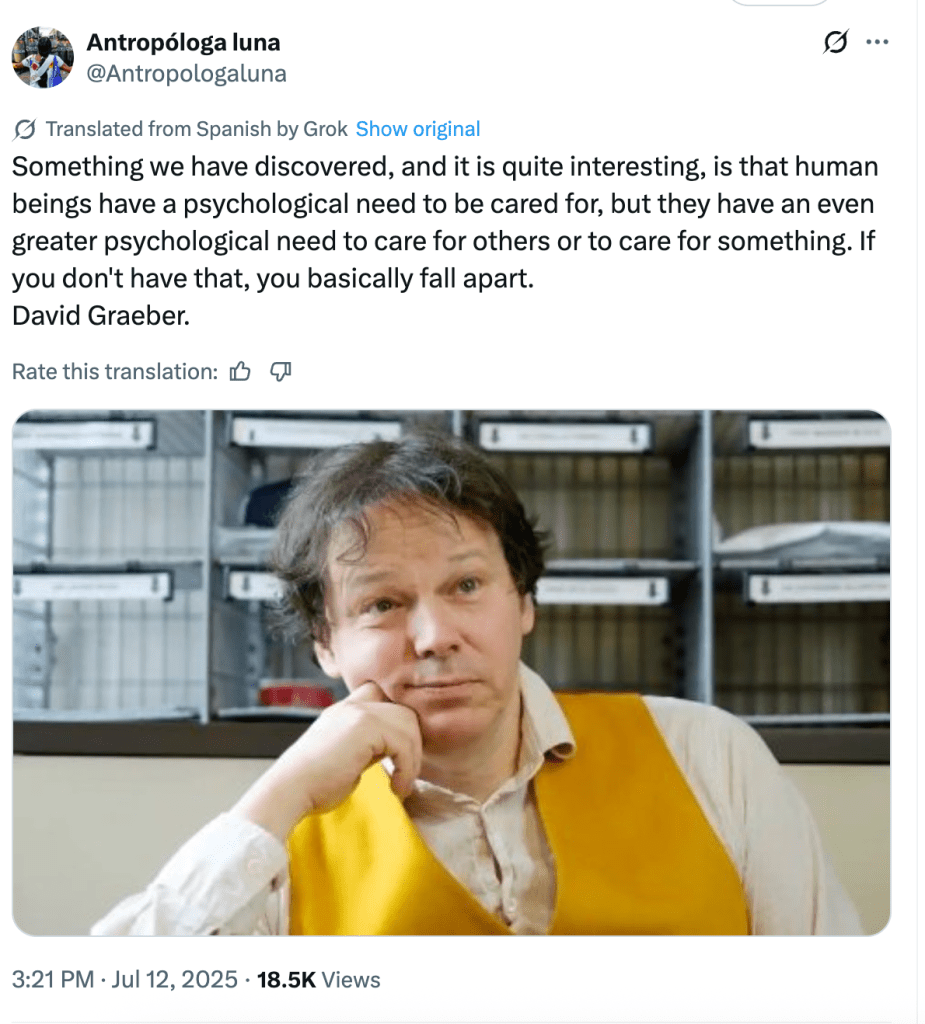
Task: Click the "18.5K Views" count
Action: (x=319, y=979)
